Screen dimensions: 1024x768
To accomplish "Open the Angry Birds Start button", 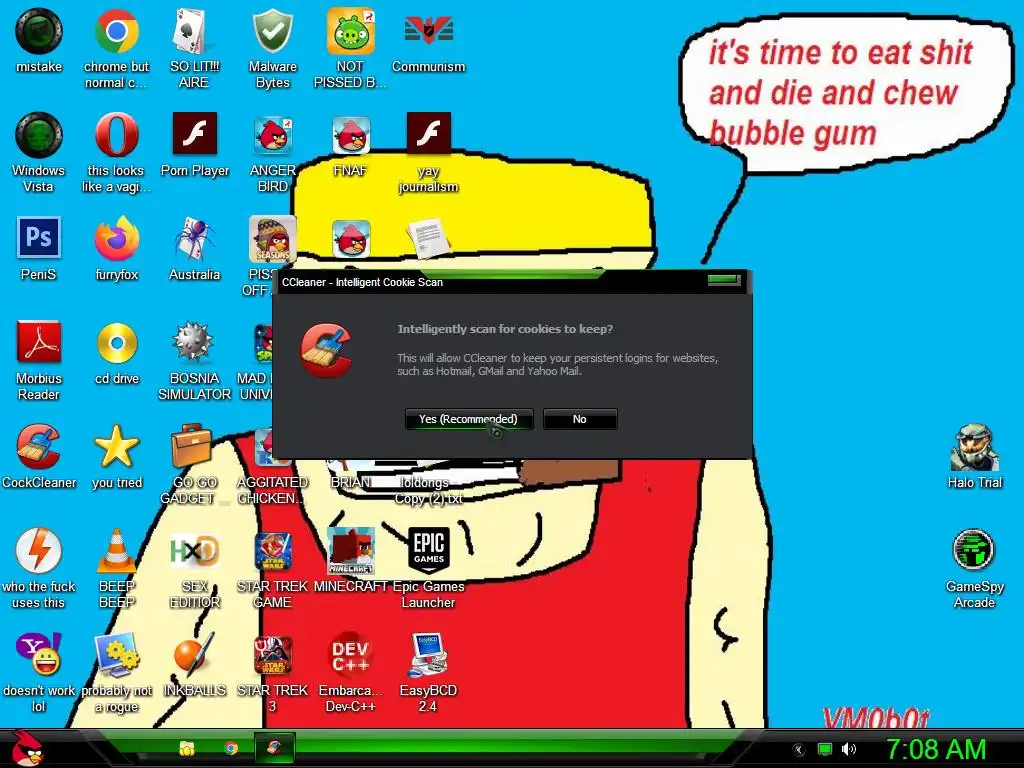I will (27, 748).
